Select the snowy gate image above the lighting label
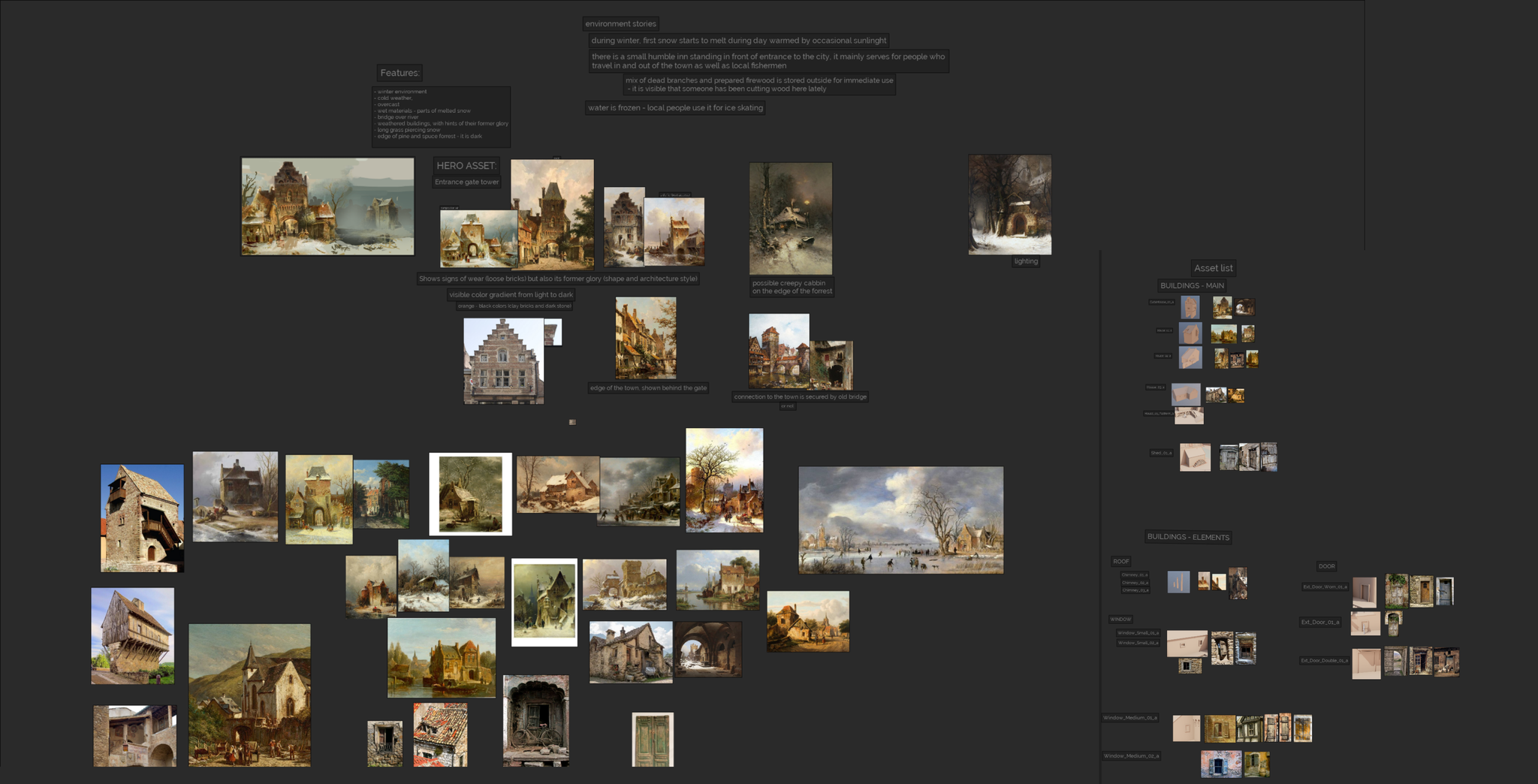The width and height of the screenshot is (1538, 784). coord(1010,205)
